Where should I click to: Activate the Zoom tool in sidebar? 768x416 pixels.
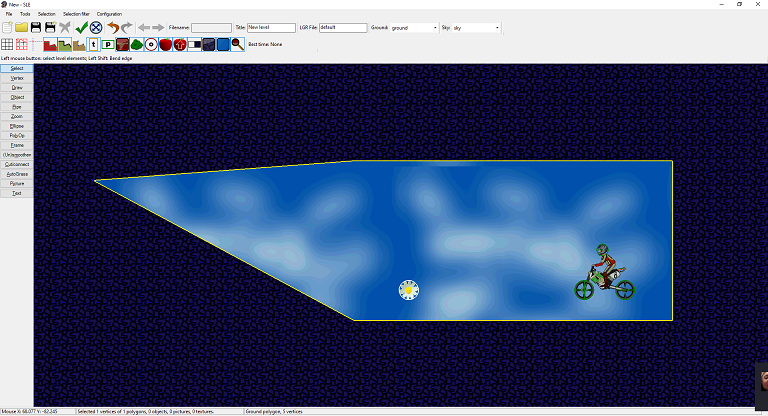tap(17, 117)
